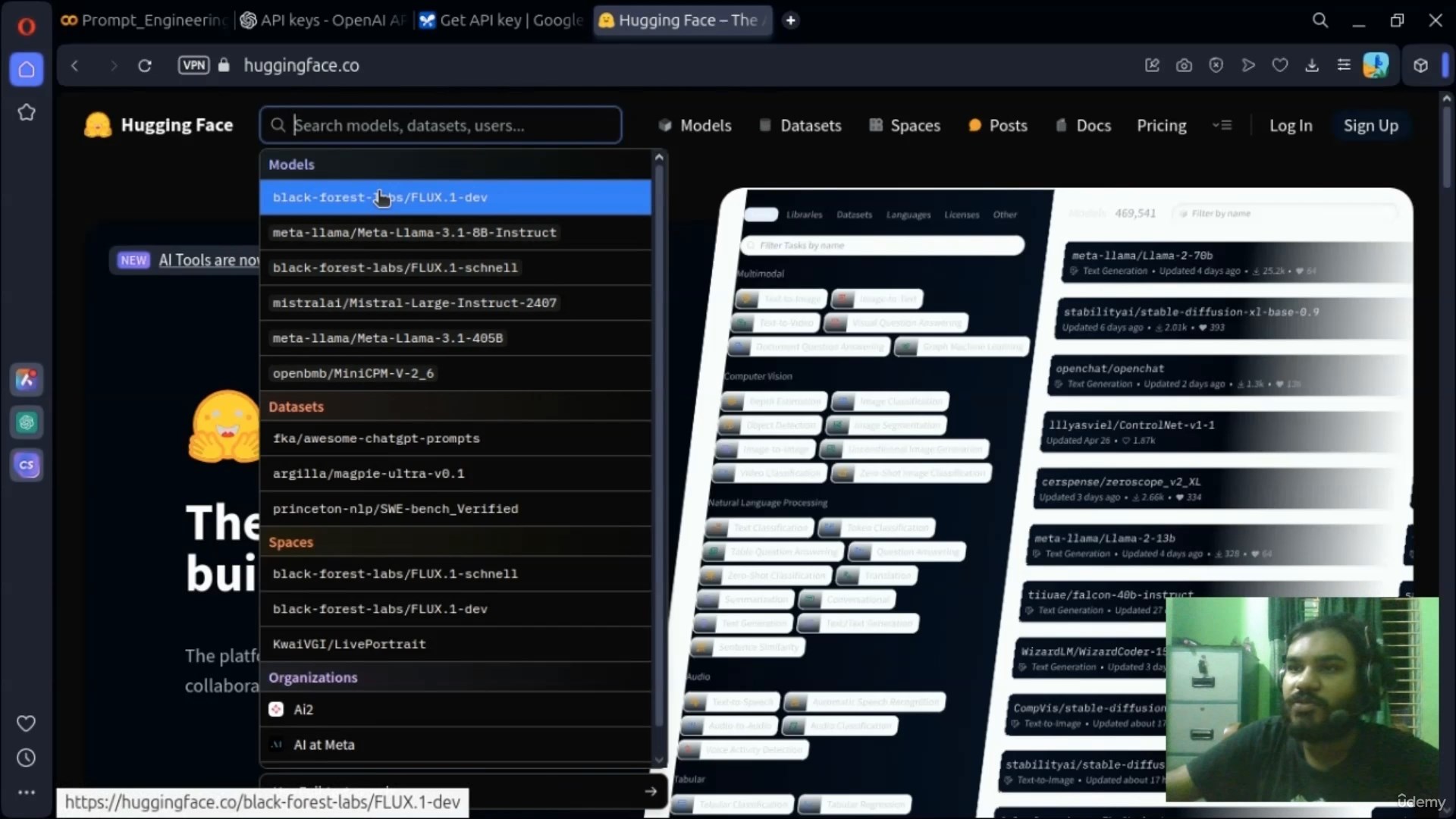The height and width of the screenshot is (819, 1456).
Task: Open the Posts nav item
Action: click(998, 126)
